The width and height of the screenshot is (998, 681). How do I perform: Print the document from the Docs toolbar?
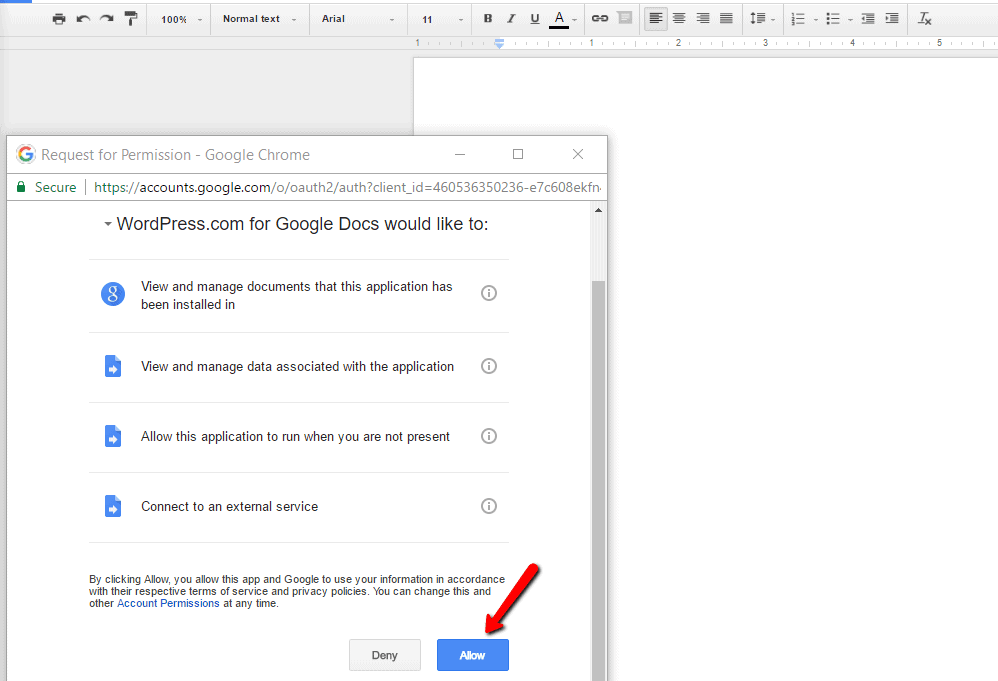[59, 19]
